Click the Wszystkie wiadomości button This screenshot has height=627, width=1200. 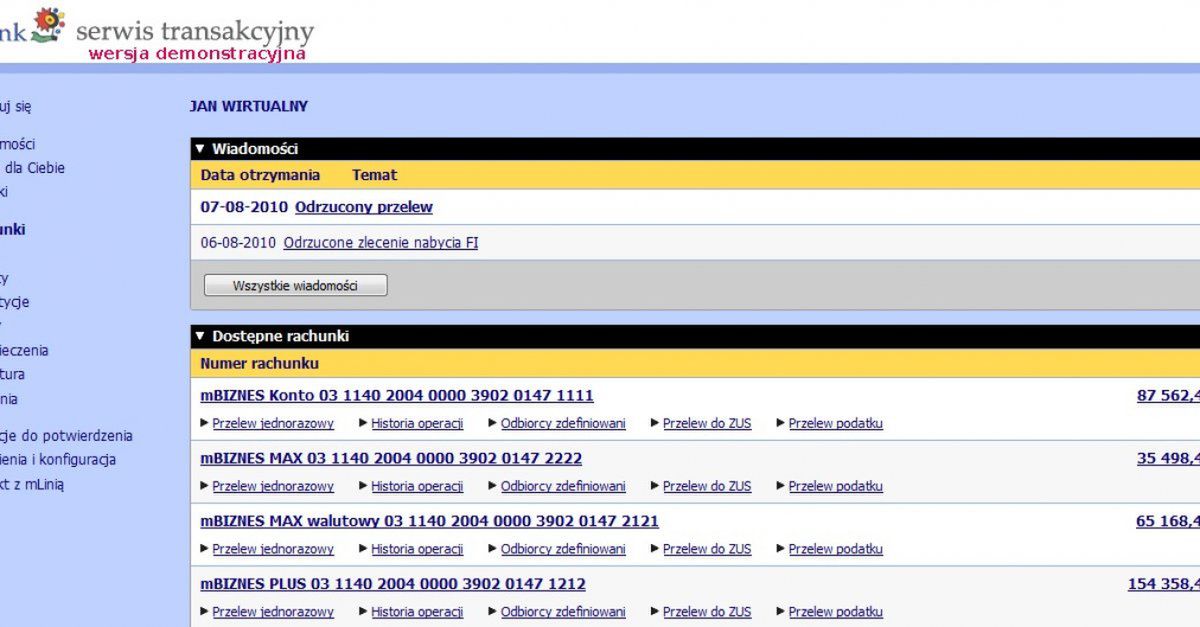295,285
